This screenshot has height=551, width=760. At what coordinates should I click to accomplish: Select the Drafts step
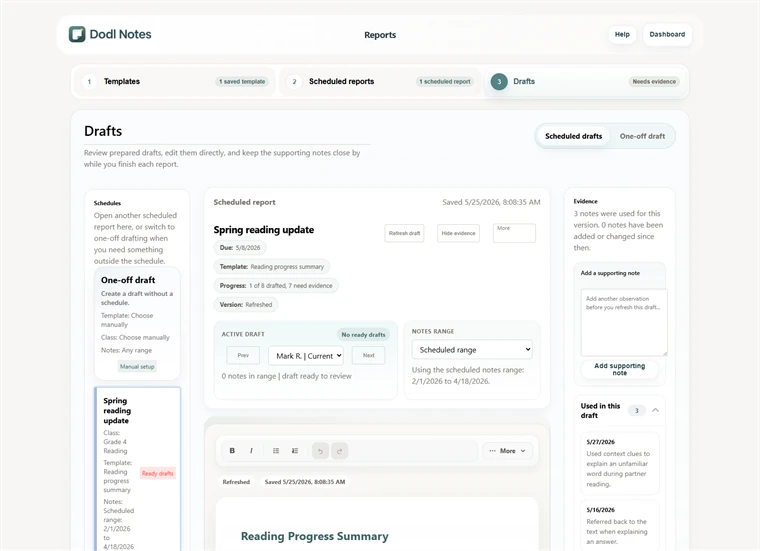586,81
